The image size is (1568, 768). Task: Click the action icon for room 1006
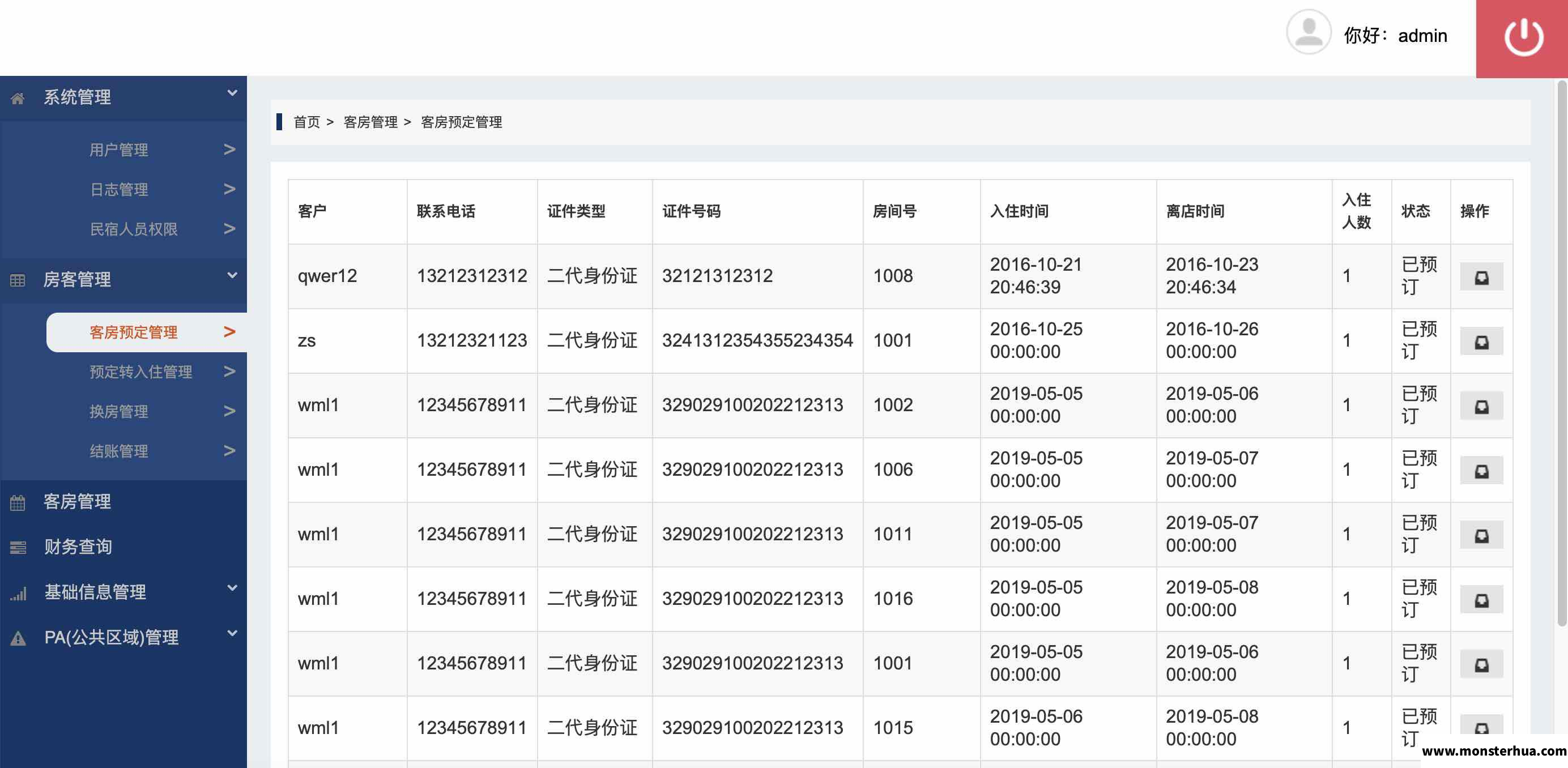coord(1481,471)
